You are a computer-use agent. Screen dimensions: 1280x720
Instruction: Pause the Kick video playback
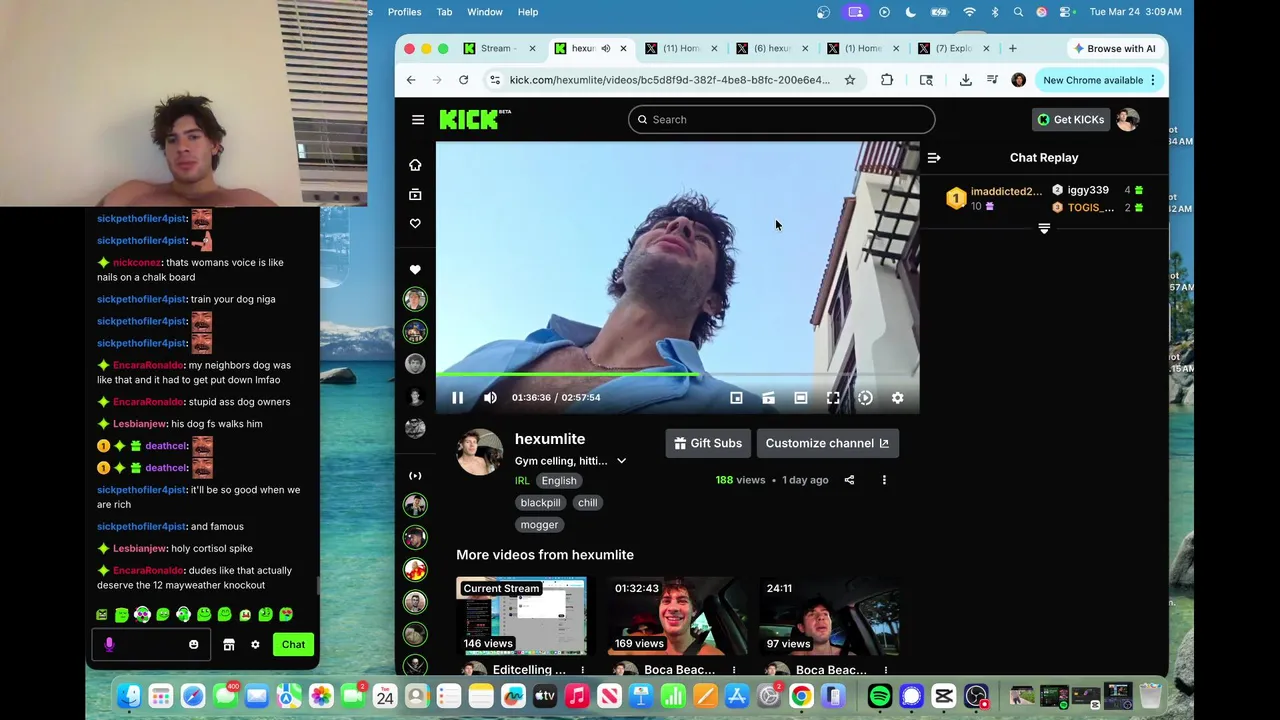pos(457,398)
